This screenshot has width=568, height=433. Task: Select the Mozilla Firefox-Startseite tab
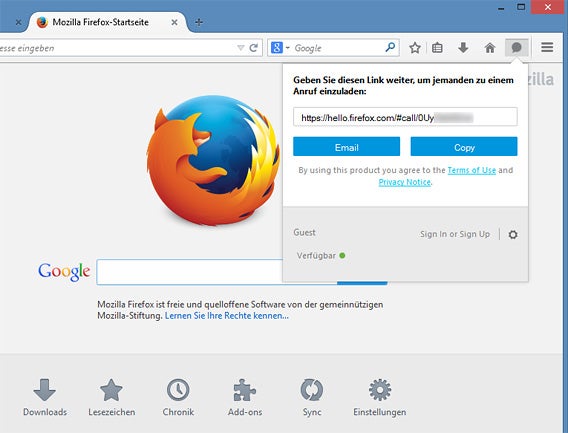click(107, 22)
